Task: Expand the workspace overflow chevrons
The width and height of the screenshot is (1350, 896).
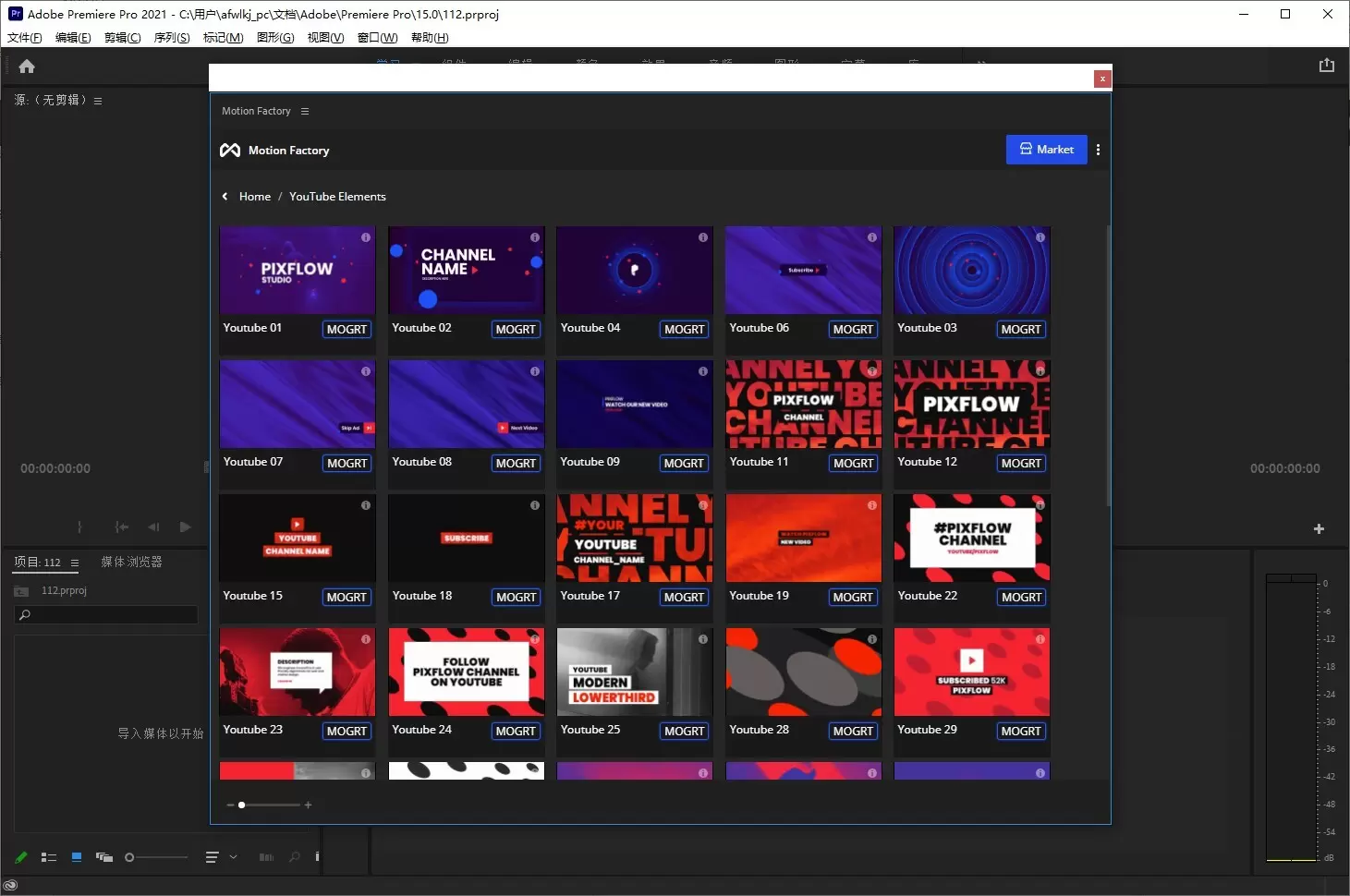Action: pos(981,63)
